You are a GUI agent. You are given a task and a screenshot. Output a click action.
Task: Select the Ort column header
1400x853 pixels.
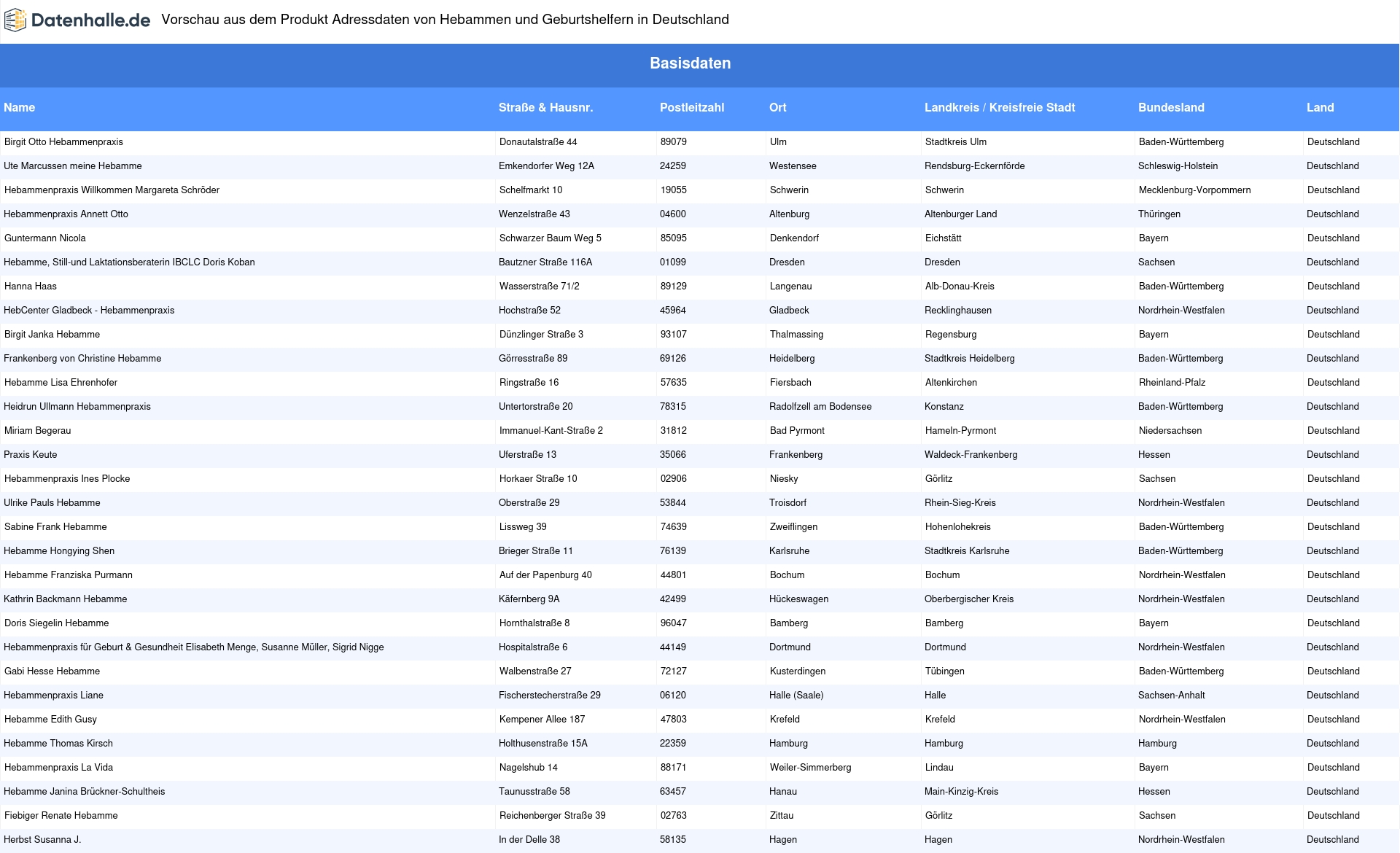pyautogui.click(x=778, y=108)
